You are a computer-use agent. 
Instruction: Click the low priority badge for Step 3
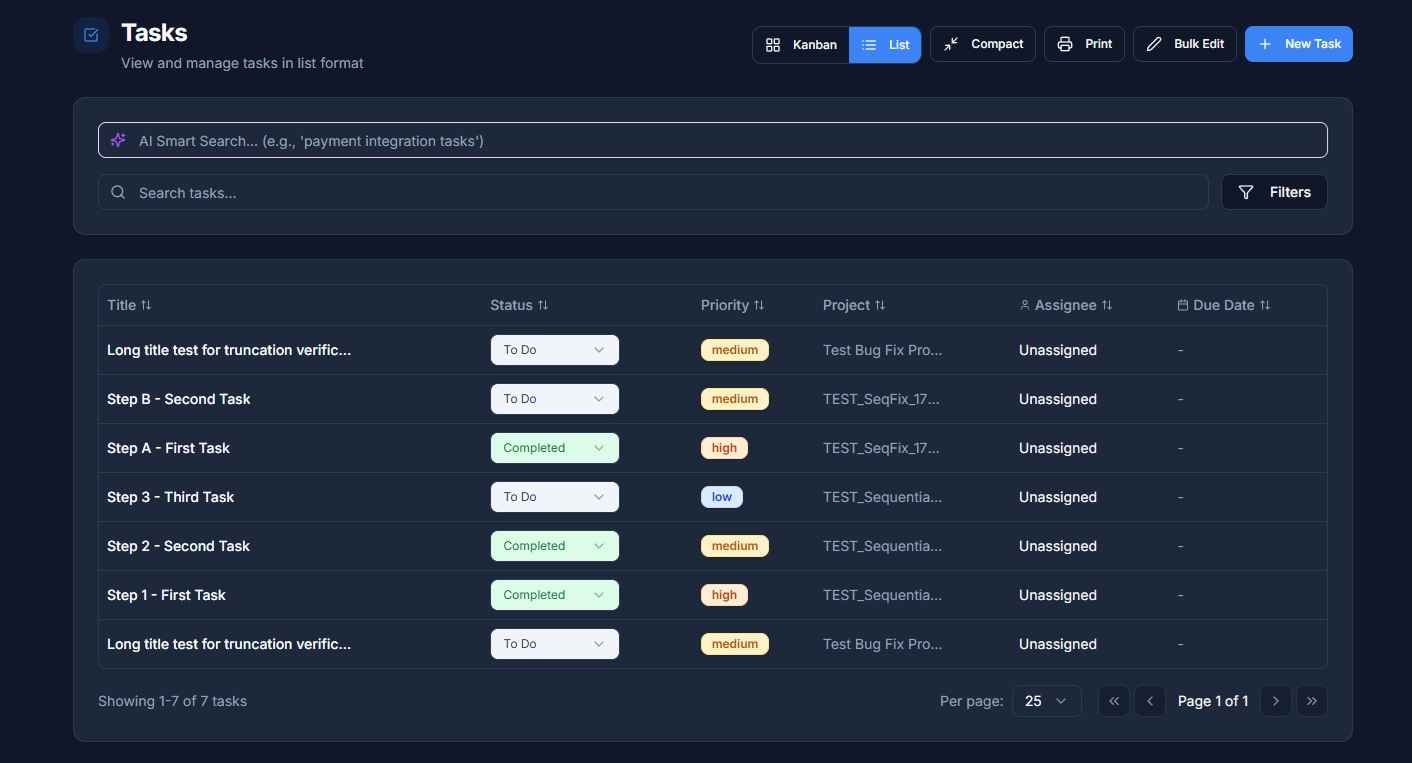[x=722, y=497]
